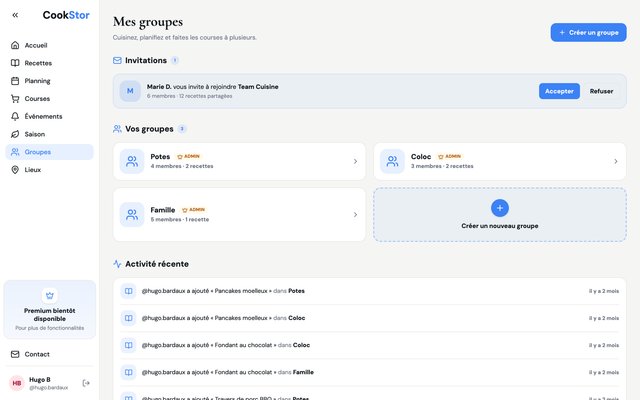640x400 pixels.
Task: Click the Vos groupes people icon
Action: [x=117, y=129]
